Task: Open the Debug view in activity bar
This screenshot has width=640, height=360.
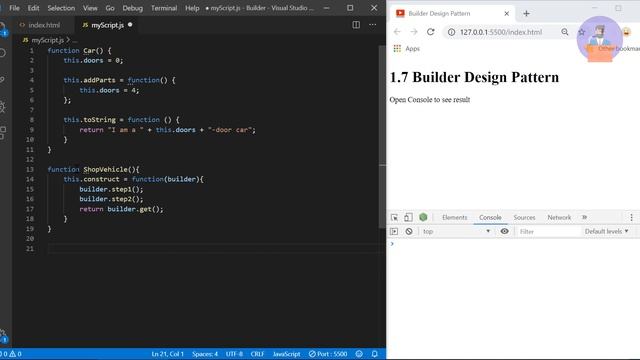Action: tap(3, 107)
